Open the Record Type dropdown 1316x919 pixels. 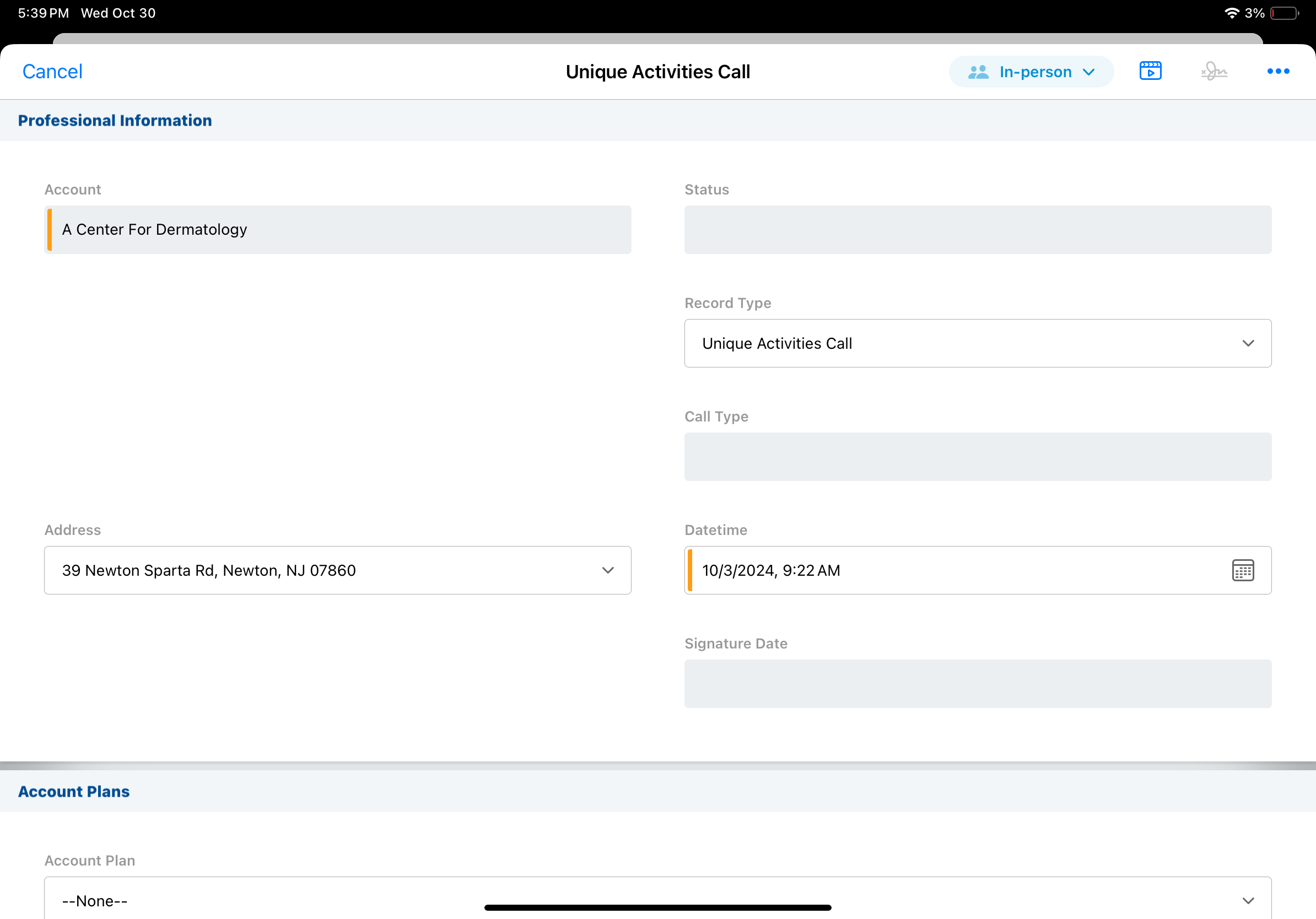coord(977,343)
